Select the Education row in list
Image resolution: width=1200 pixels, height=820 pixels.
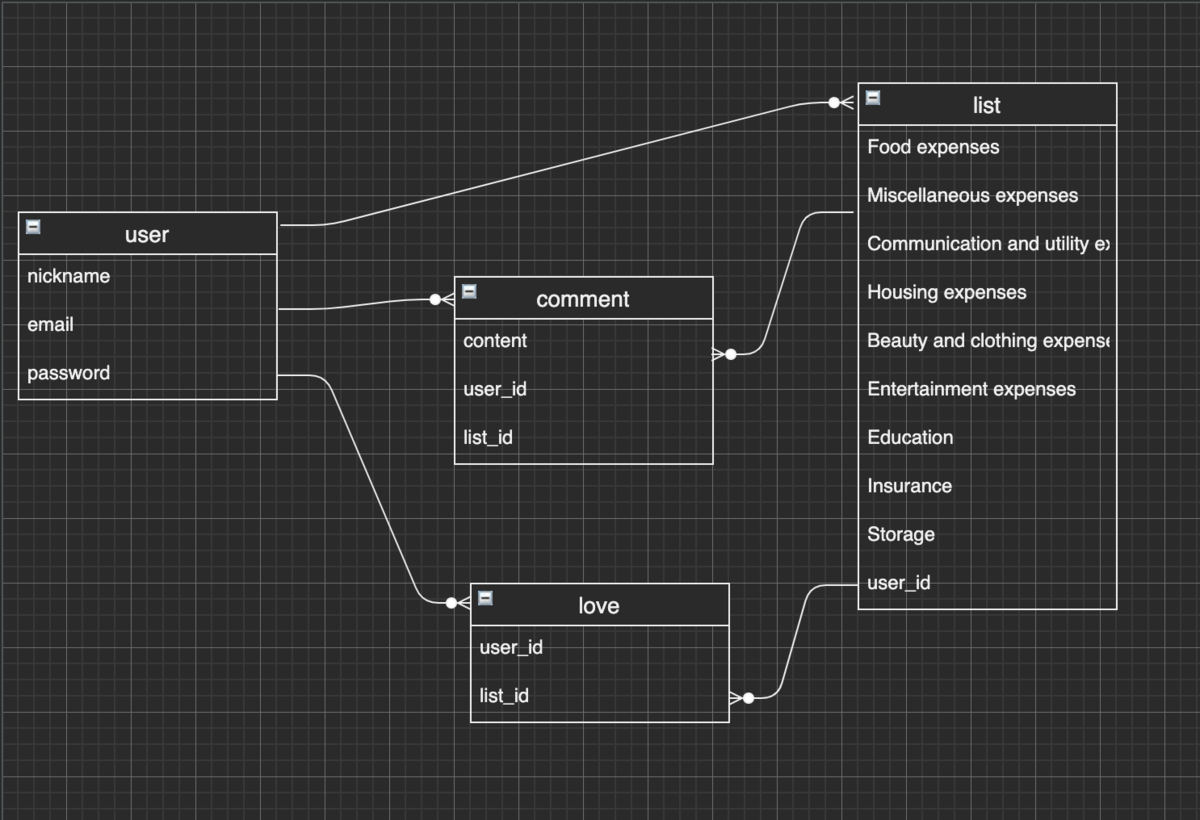[988, 437]
